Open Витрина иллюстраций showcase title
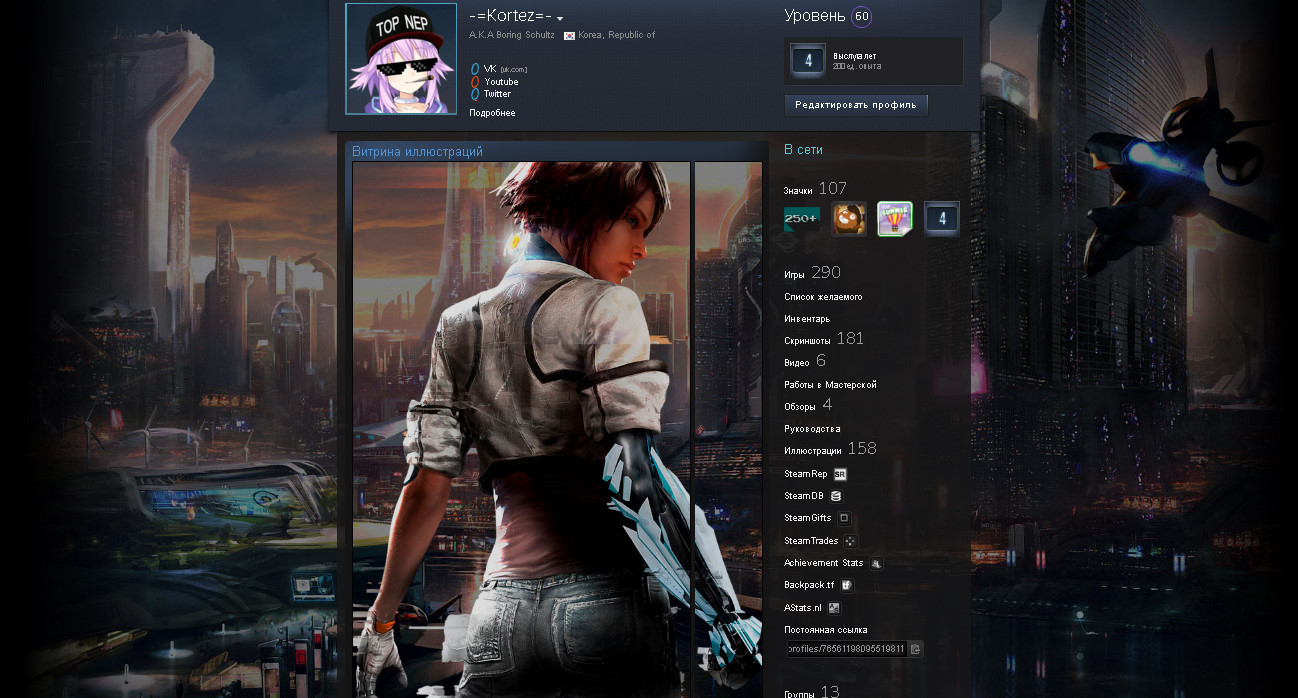This screenshot has height=698, width=1298. click(417, 152)
